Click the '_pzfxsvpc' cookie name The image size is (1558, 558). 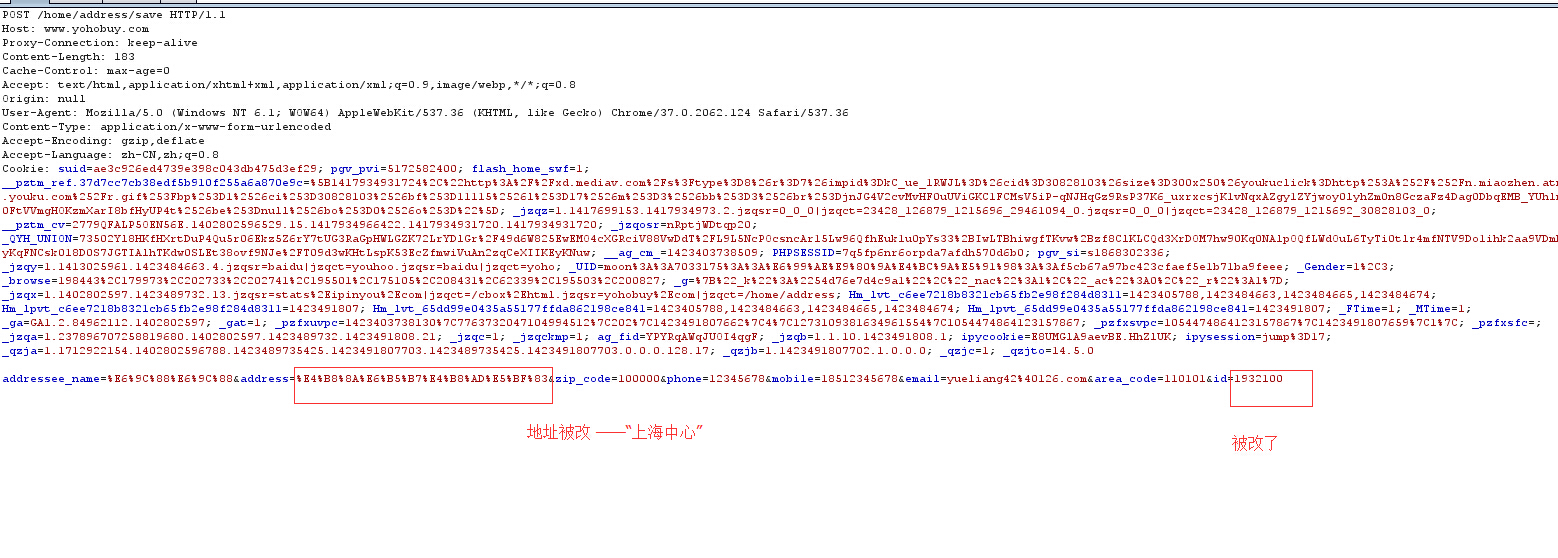coord(1127,323)
